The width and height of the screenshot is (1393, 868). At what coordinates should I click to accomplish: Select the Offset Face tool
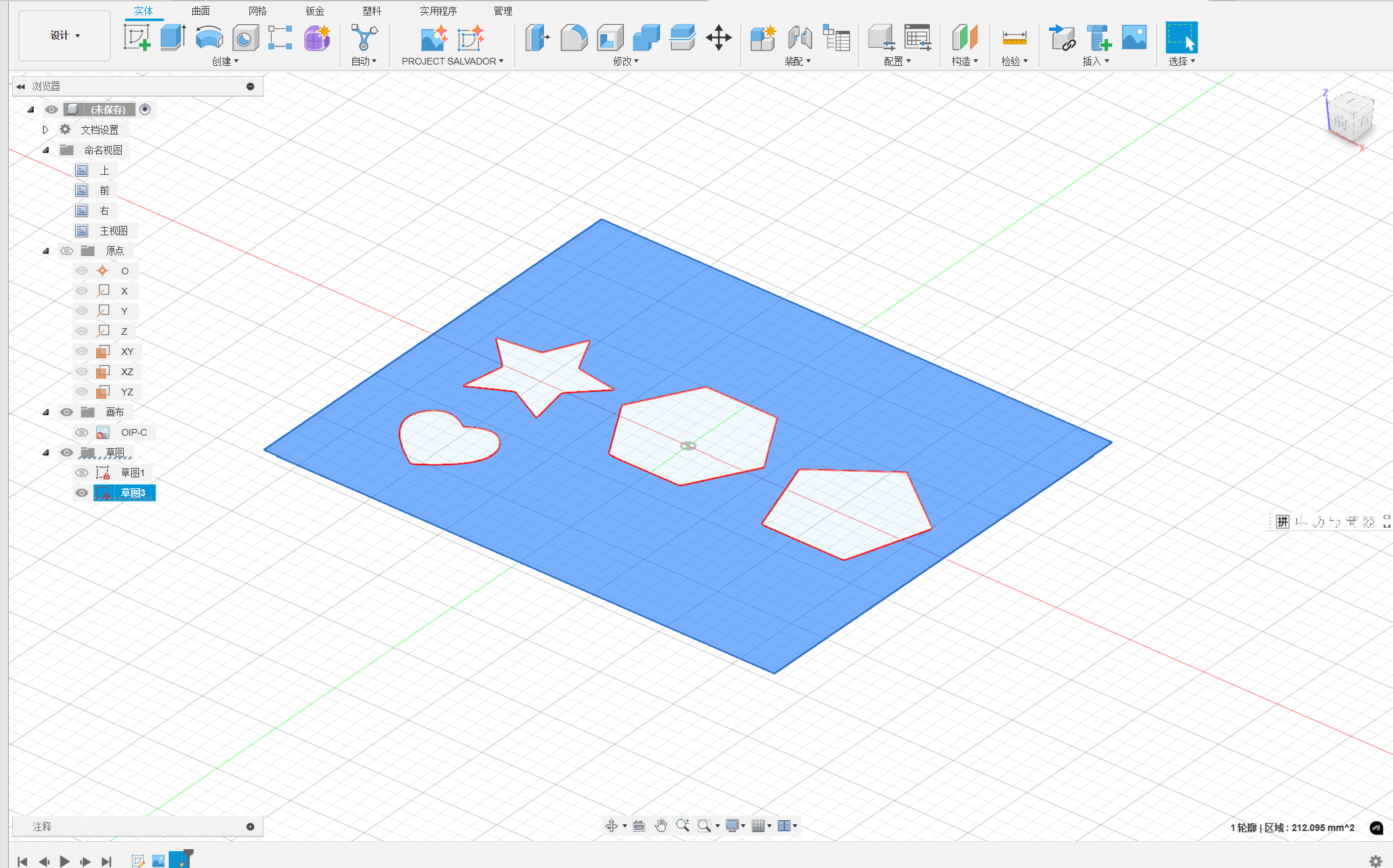click(x=682, y=38)
